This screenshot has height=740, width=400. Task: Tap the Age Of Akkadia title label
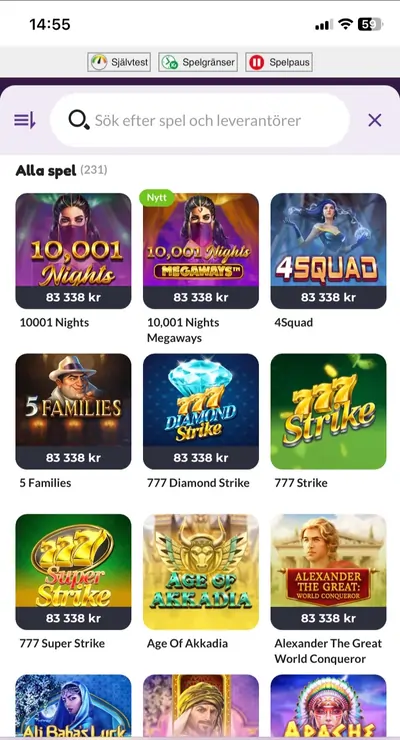point(187,644)
